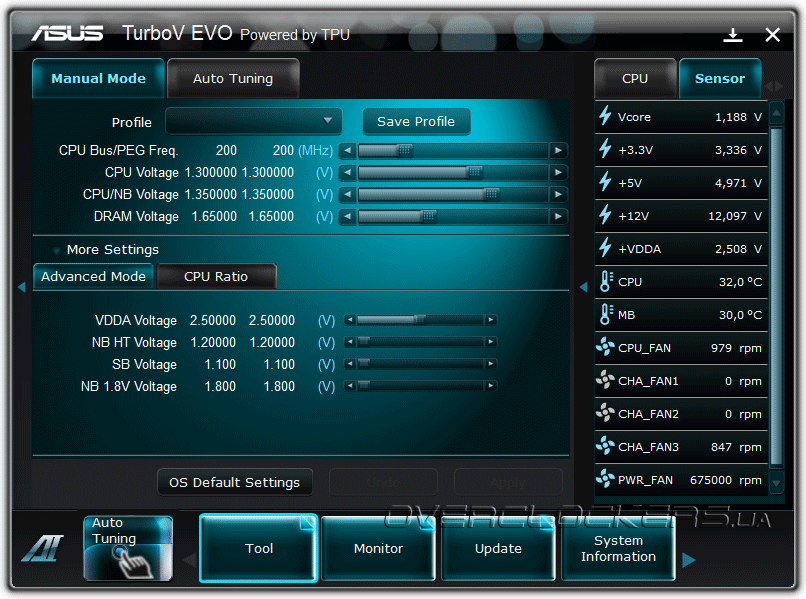Viewport: 806px width, 599px height.
Task: Decrease VDDA Voltage with left arrow
Action: 350,320
